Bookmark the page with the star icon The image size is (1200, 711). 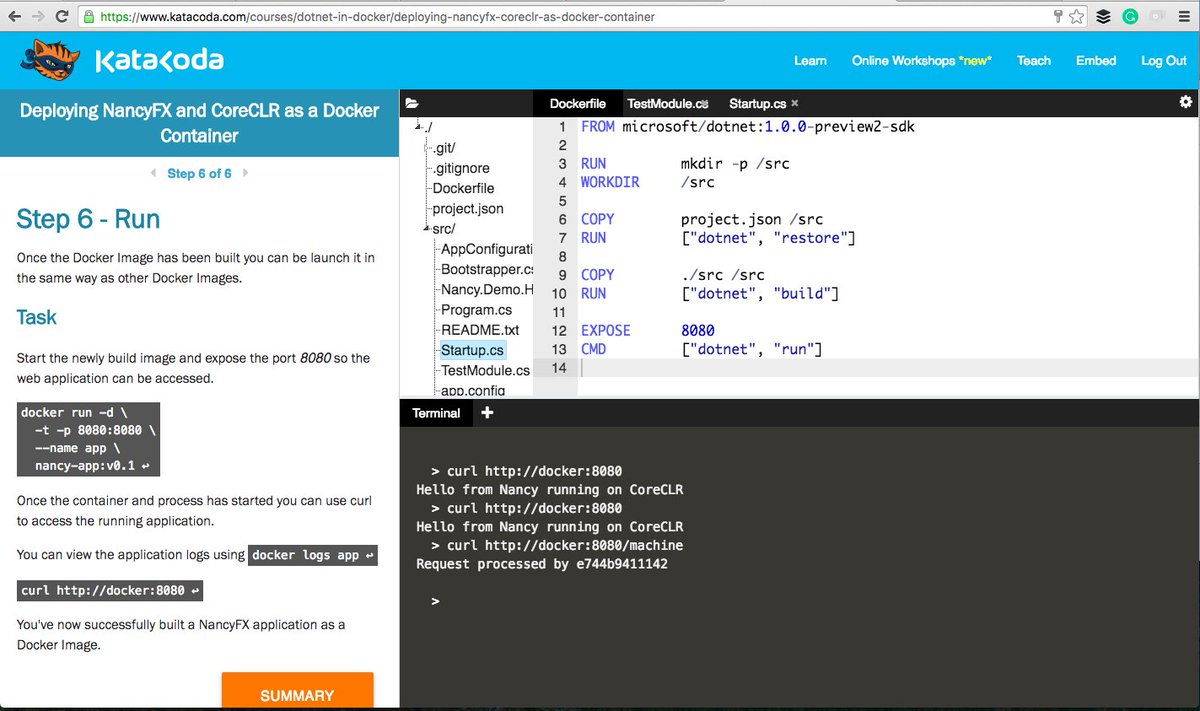point(1076,17)
